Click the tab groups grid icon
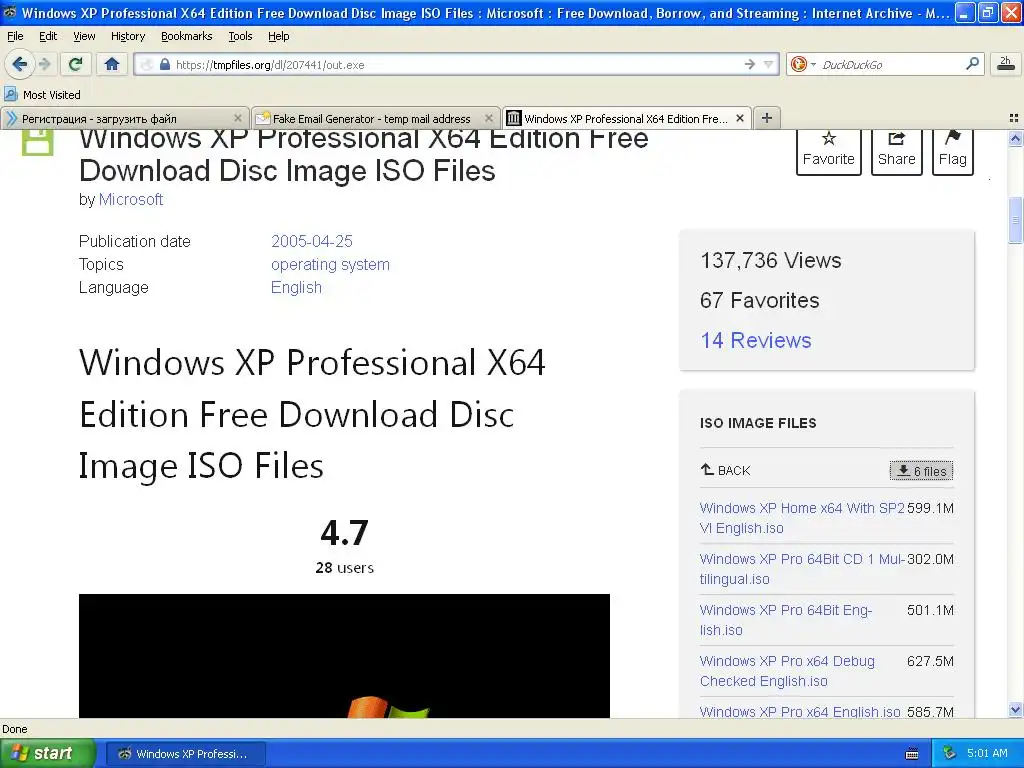1024x768 pixels. tap(1014, 118)
